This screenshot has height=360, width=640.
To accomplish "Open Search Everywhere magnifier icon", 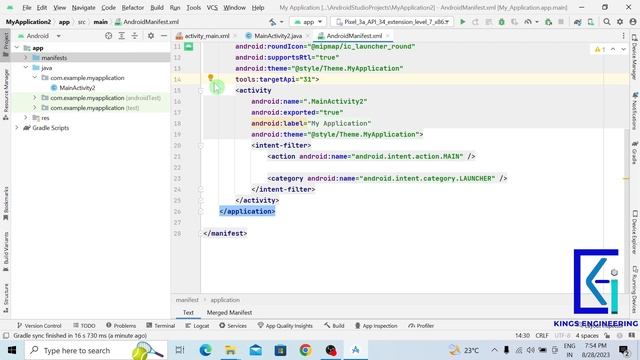I will (607, 22).
